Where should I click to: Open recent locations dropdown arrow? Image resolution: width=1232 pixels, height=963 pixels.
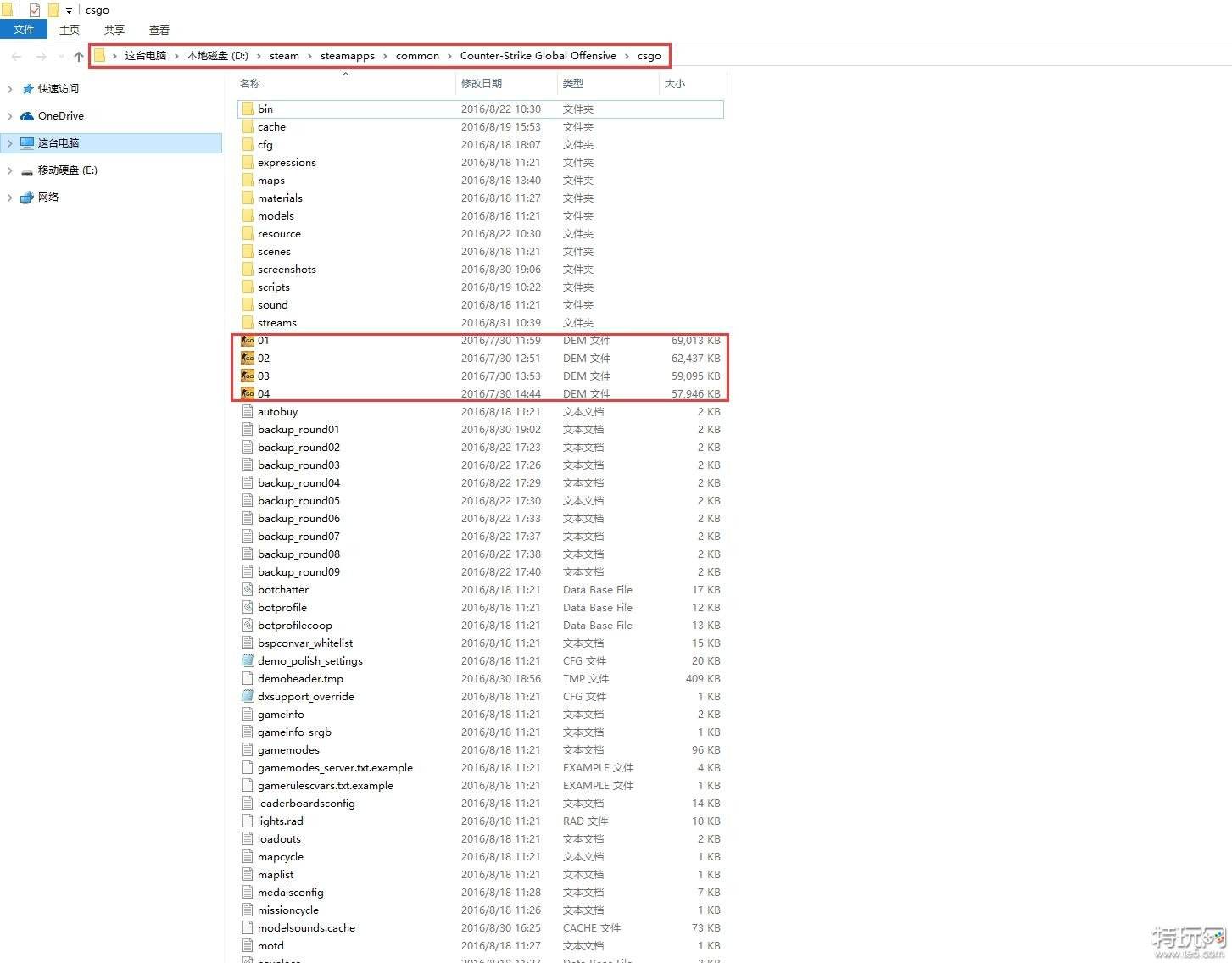[x=61, y=56]
